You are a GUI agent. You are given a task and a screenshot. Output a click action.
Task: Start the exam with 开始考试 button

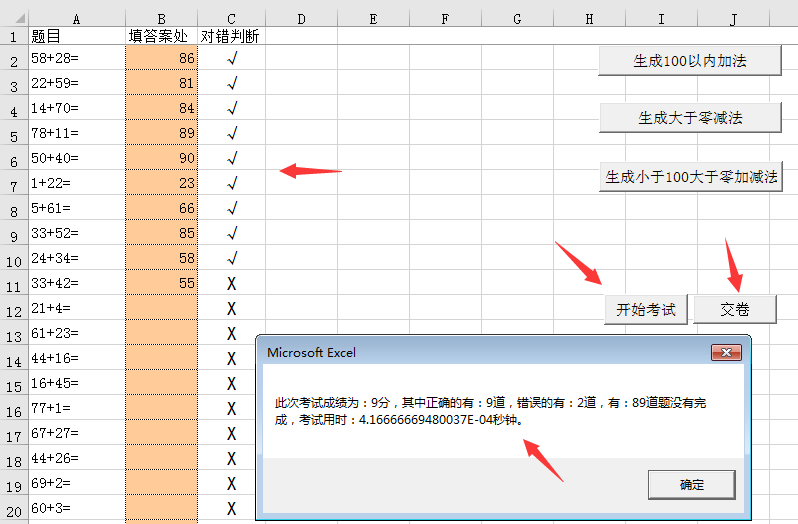pyautogui.click(x=646, y=309)
